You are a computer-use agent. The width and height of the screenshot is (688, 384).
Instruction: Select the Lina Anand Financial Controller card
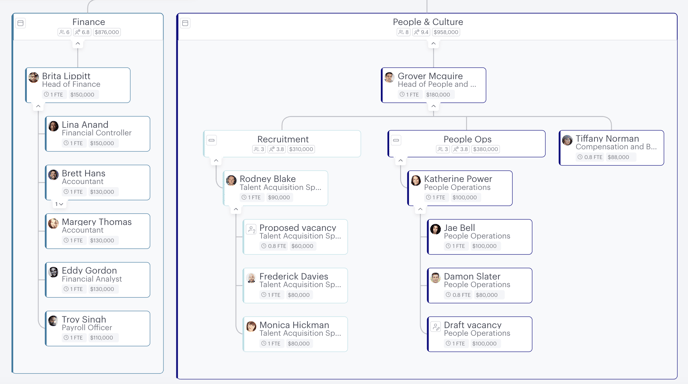[x=97, y=134]
